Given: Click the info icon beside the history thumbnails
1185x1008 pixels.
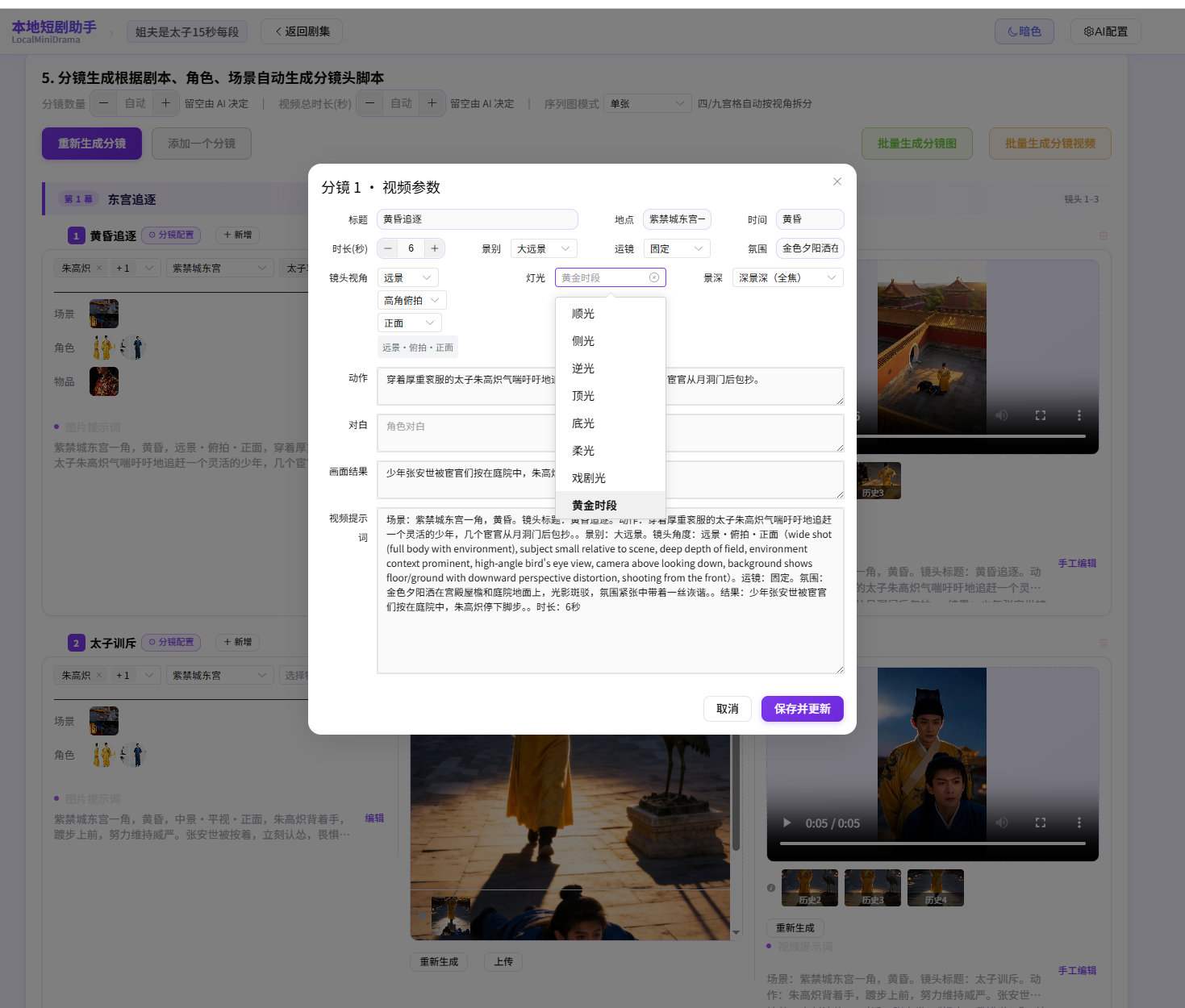Looking at the screenshot, I should [772, 887].
